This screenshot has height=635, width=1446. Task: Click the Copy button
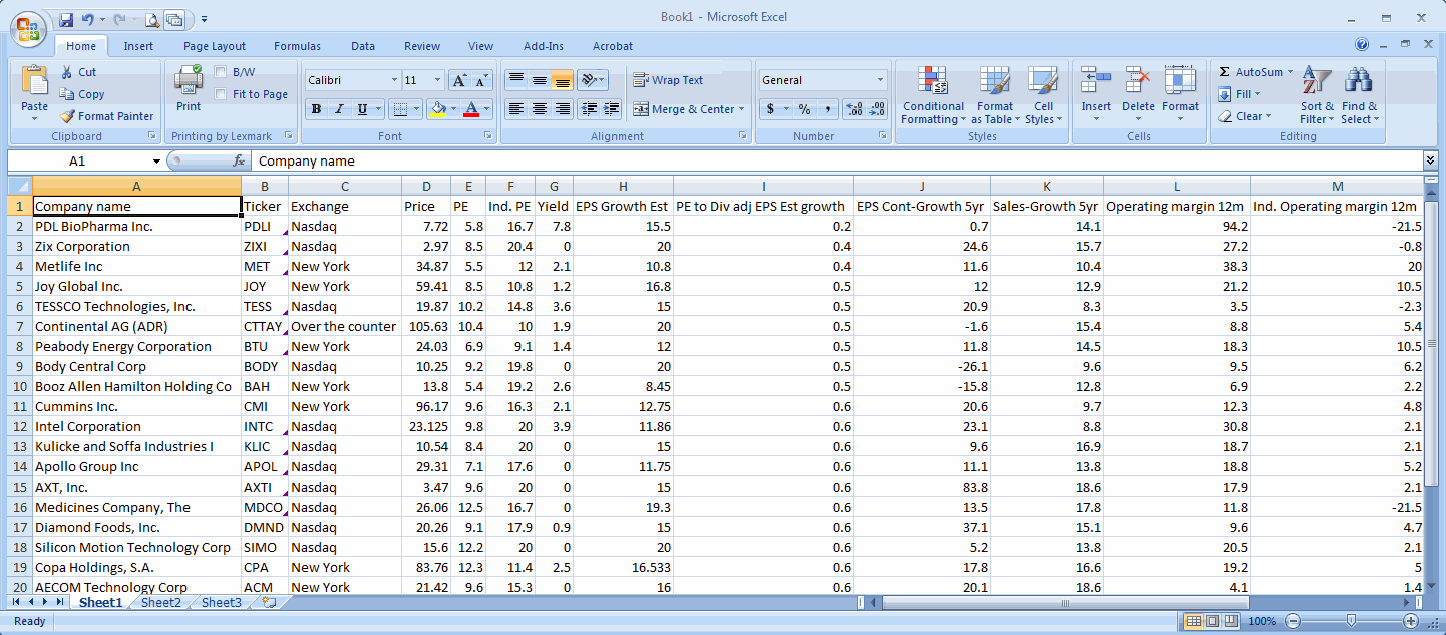tap(82, 94)
